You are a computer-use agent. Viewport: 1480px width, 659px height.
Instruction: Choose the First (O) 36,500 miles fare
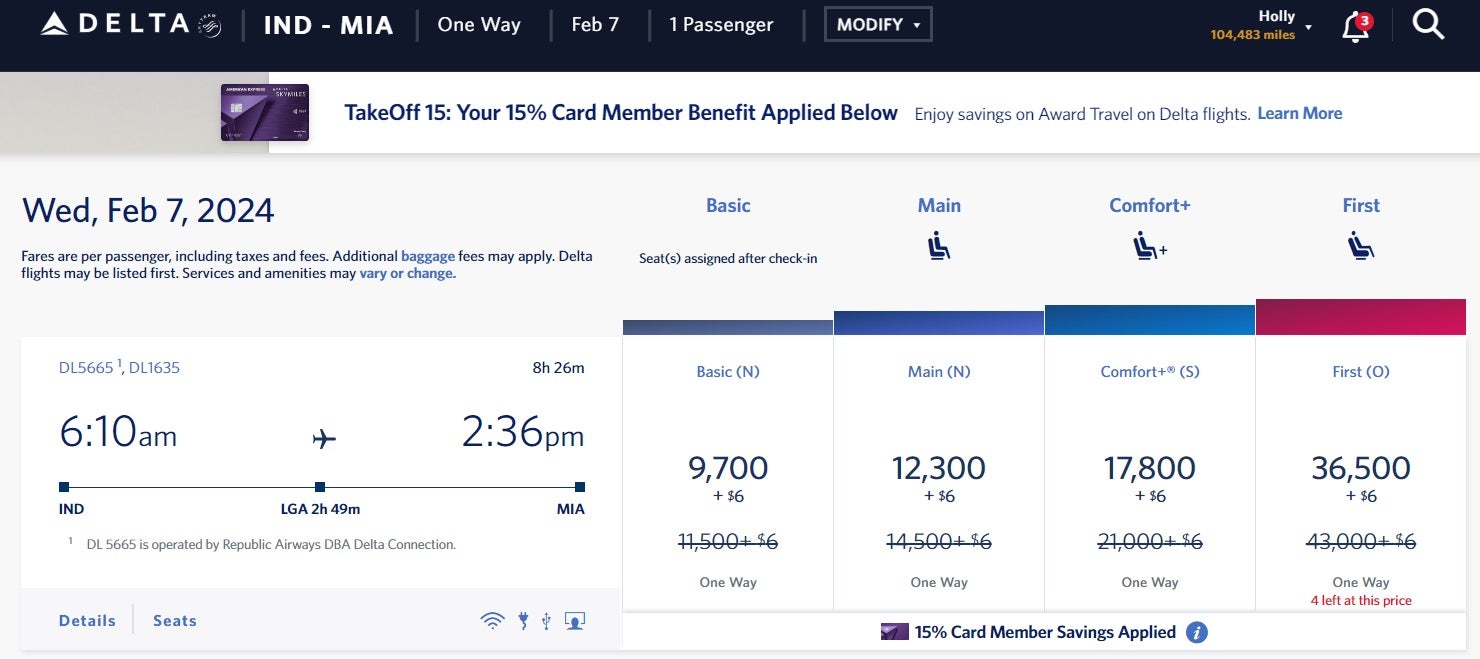tap(1360, 468)
